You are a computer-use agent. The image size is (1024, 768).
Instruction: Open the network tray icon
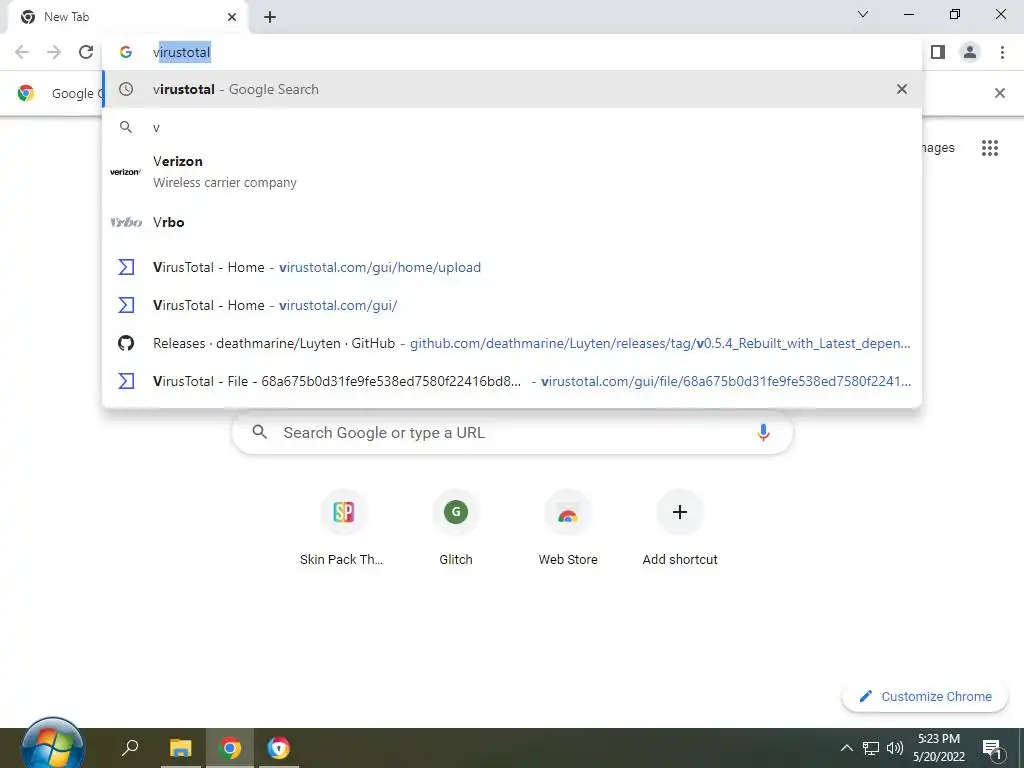point(871,748)
